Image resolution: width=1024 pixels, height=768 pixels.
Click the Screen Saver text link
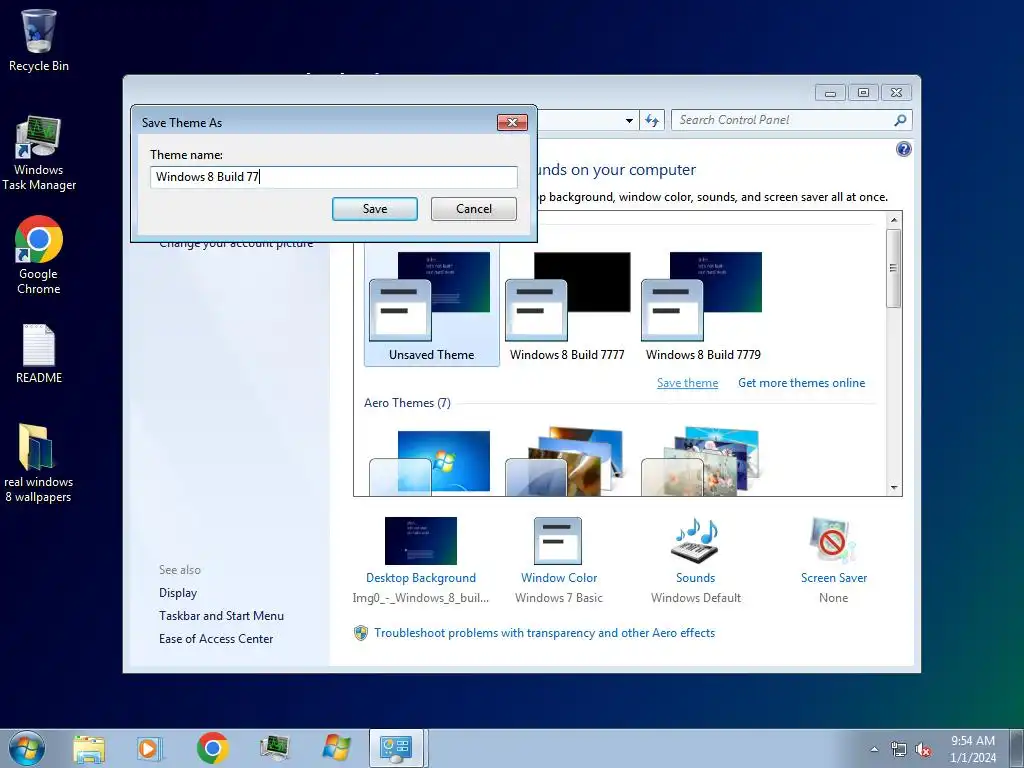(834, 578)
